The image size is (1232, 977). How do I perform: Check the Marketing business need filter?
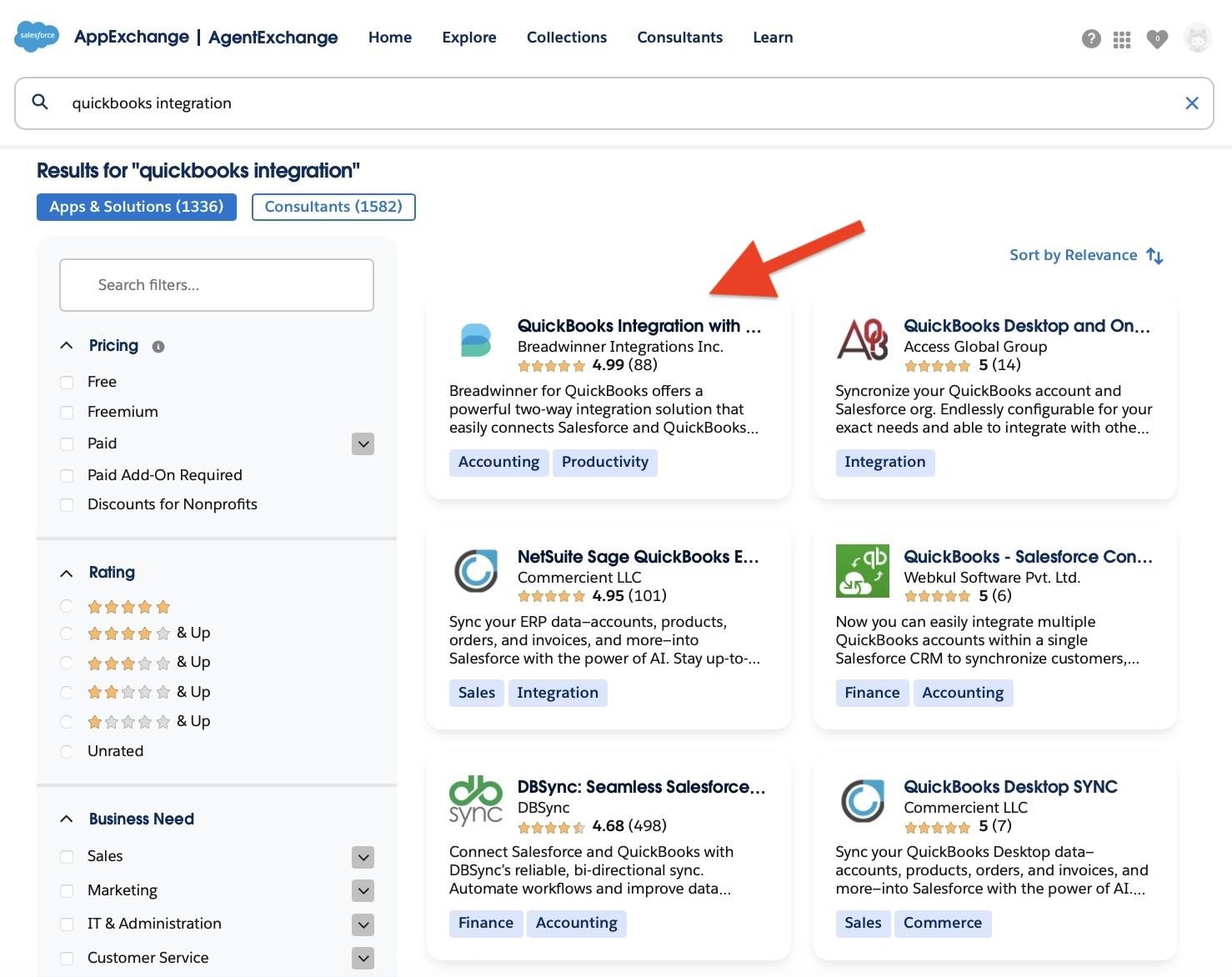[x=67, y=890]
